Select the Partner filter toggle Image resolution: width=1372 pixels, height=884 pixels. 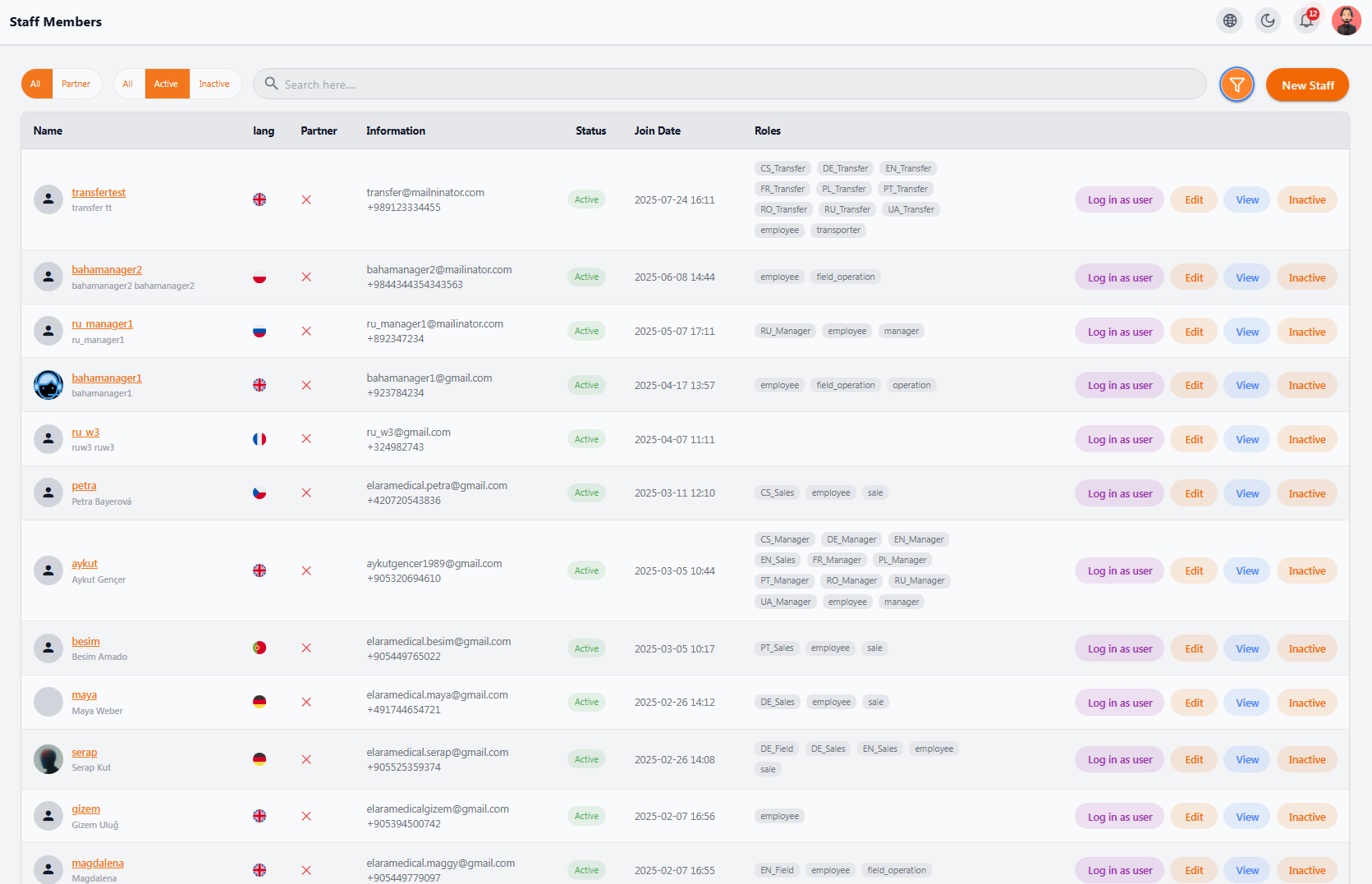pyautogui.click(x=76, y=84)
